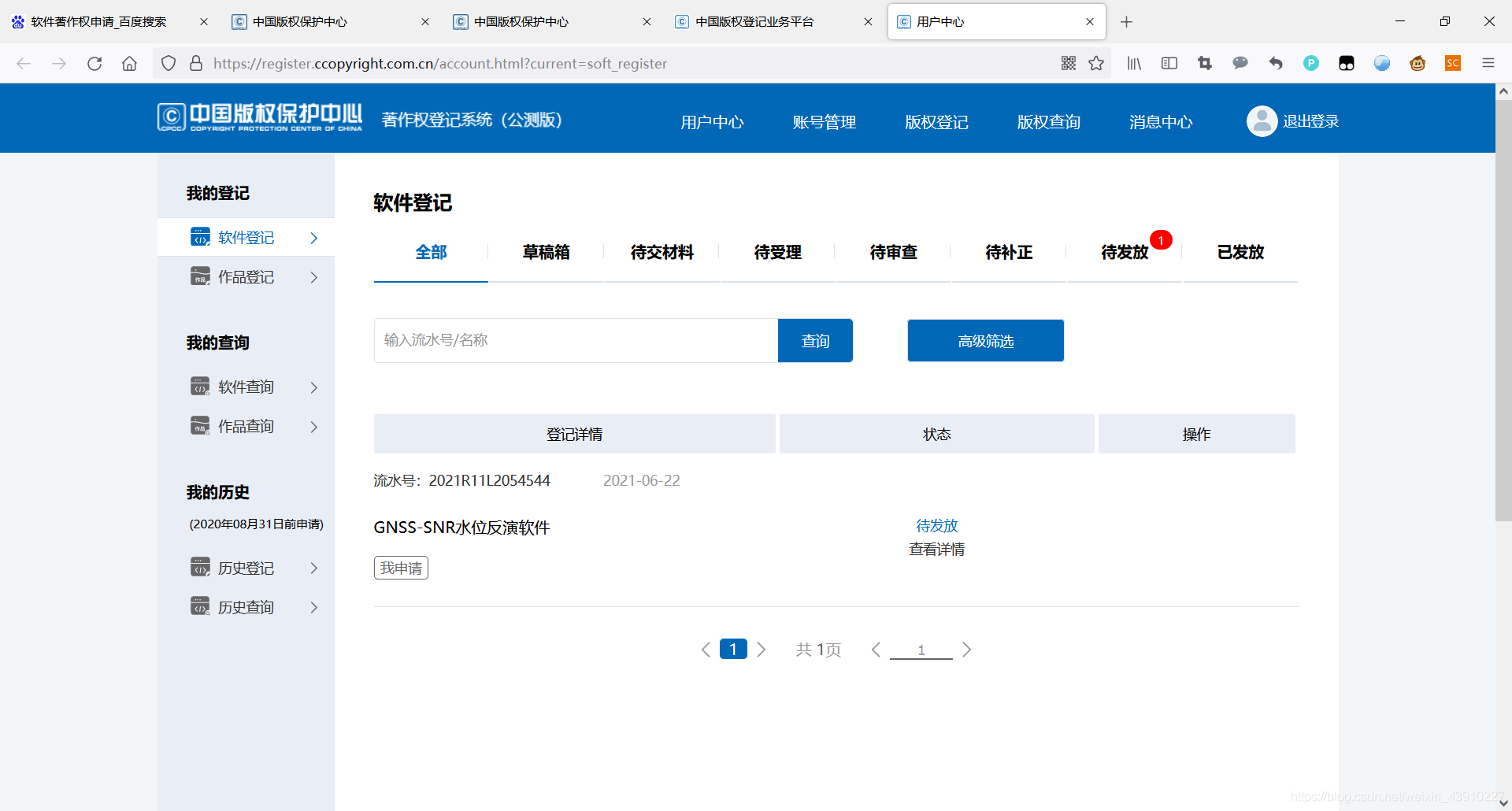Viewport: 1512px width, 811px height.
Task: Toggle the browser sidebar view icon
Action: 1169,64
